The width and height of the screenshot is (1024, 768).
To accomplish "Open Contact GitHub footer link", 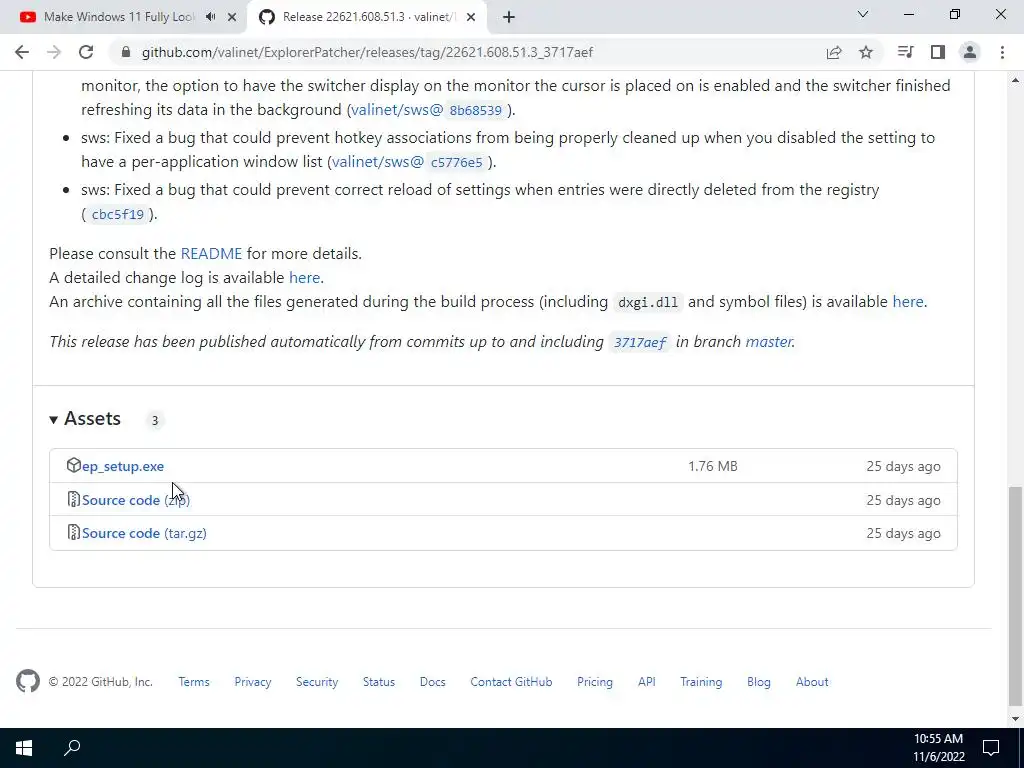I will [x=511, y=682].
